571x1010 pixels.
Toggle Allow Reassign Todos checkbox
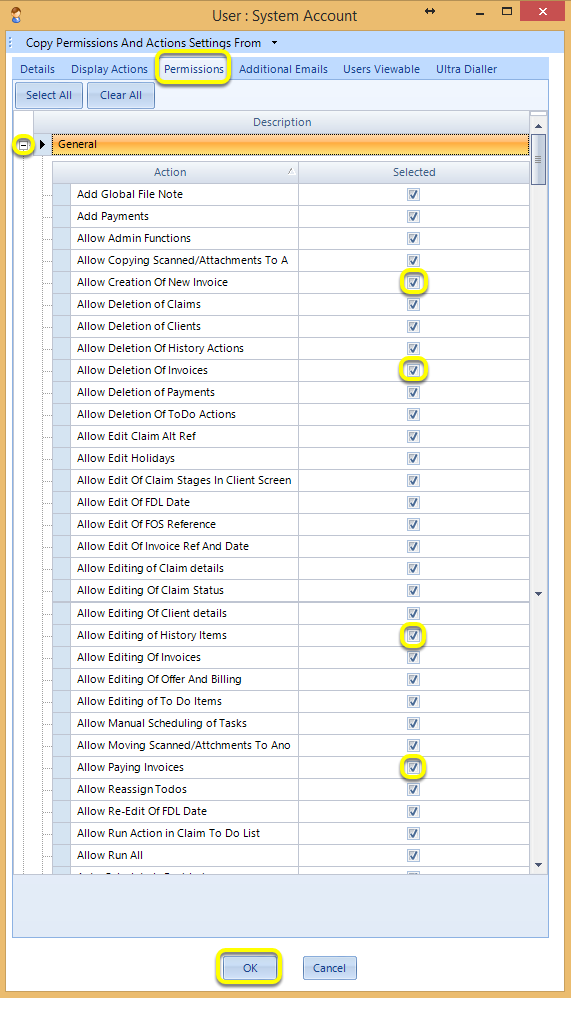click(414, 790)
